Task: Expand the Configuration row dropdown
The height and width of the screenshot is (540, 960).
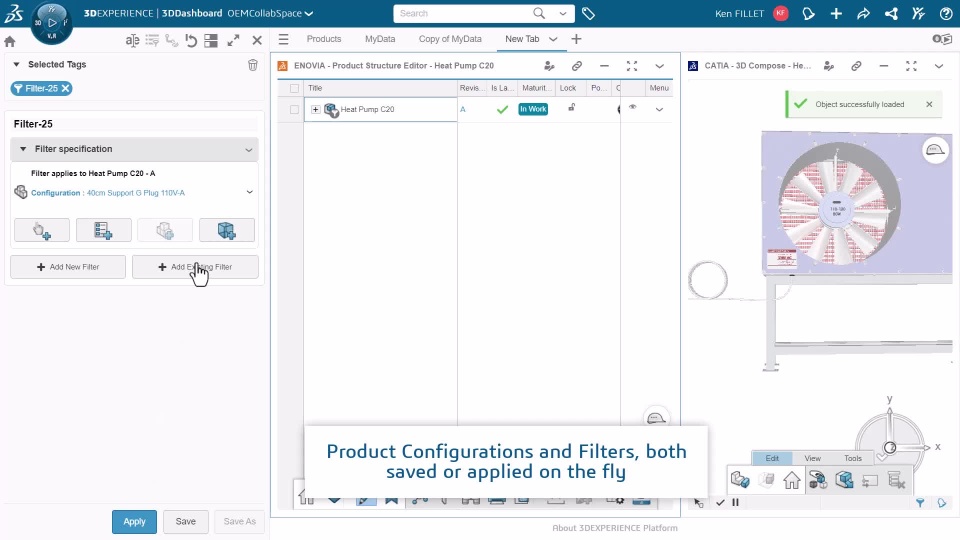Action: coord(250,192)
